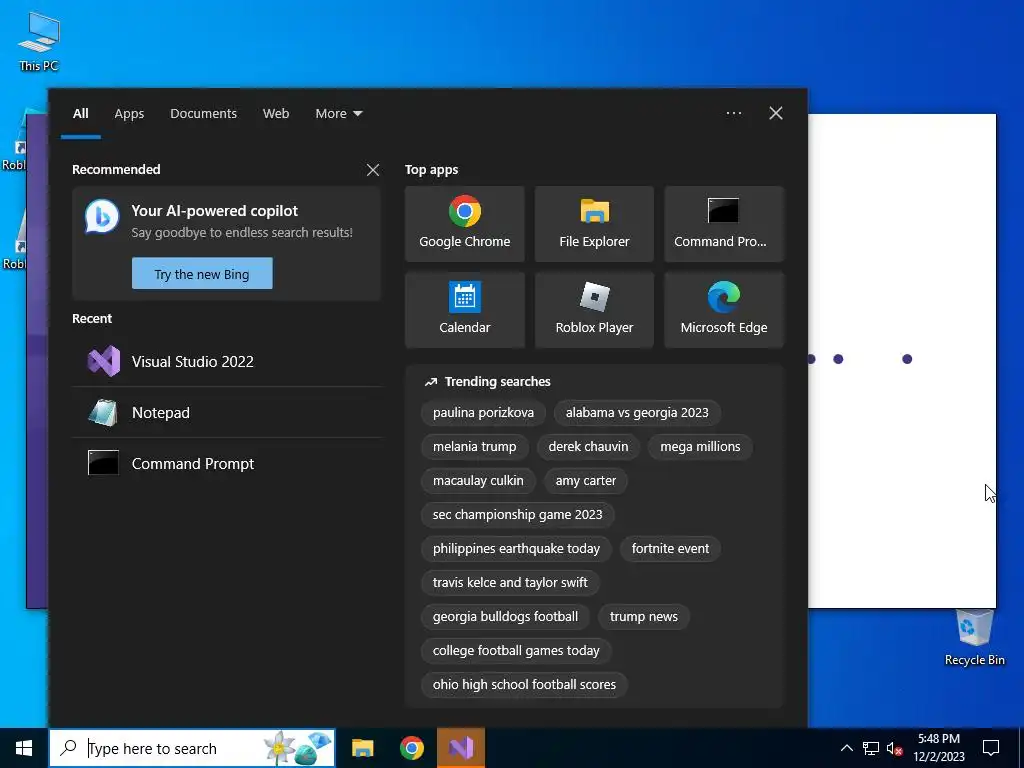Click Try the new Bing button
Viewport: 1024px width, 768px height.
pos(202,274)
